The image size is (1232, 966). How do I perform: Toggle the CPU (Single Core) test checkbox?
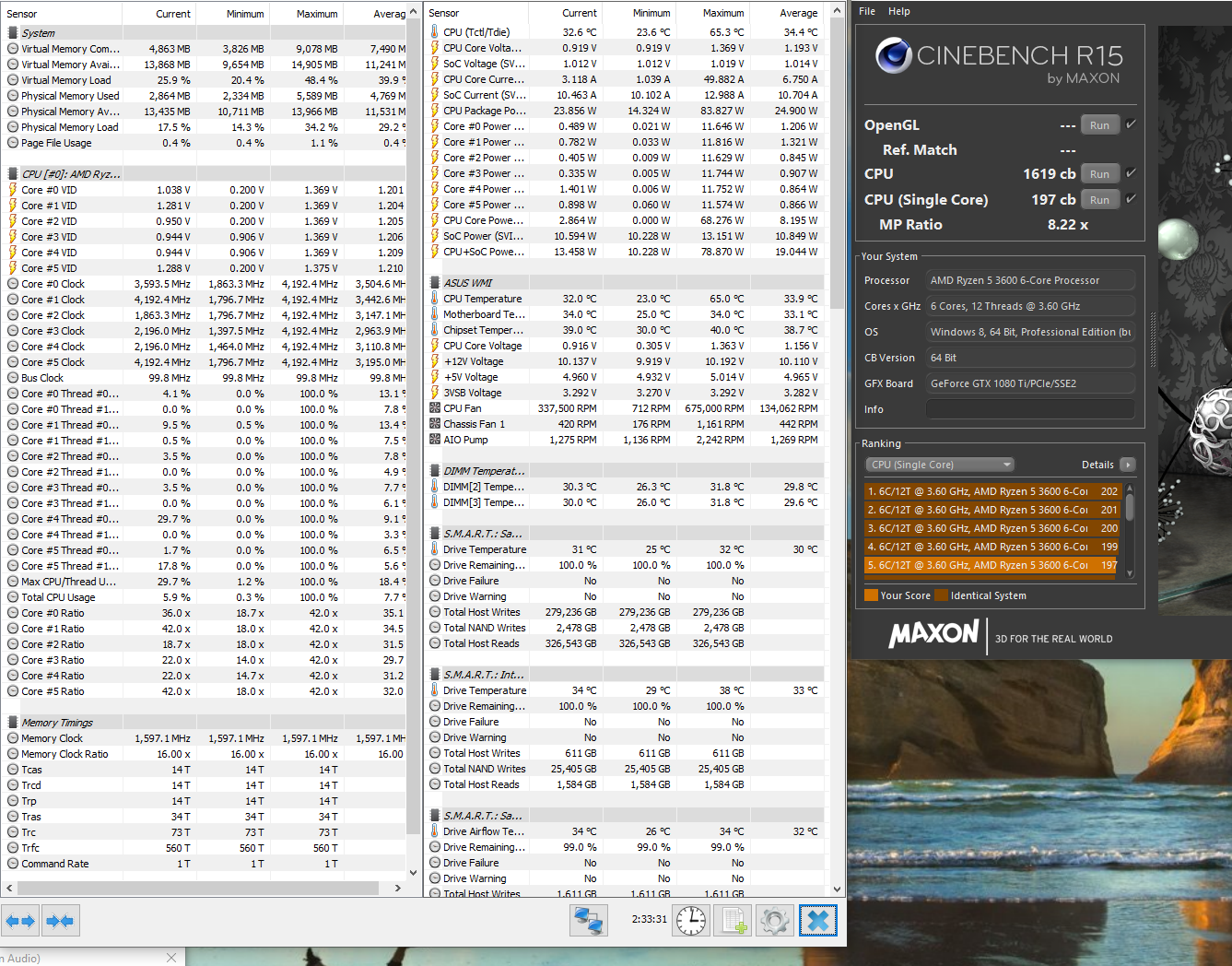click(x=1131, y=198)
